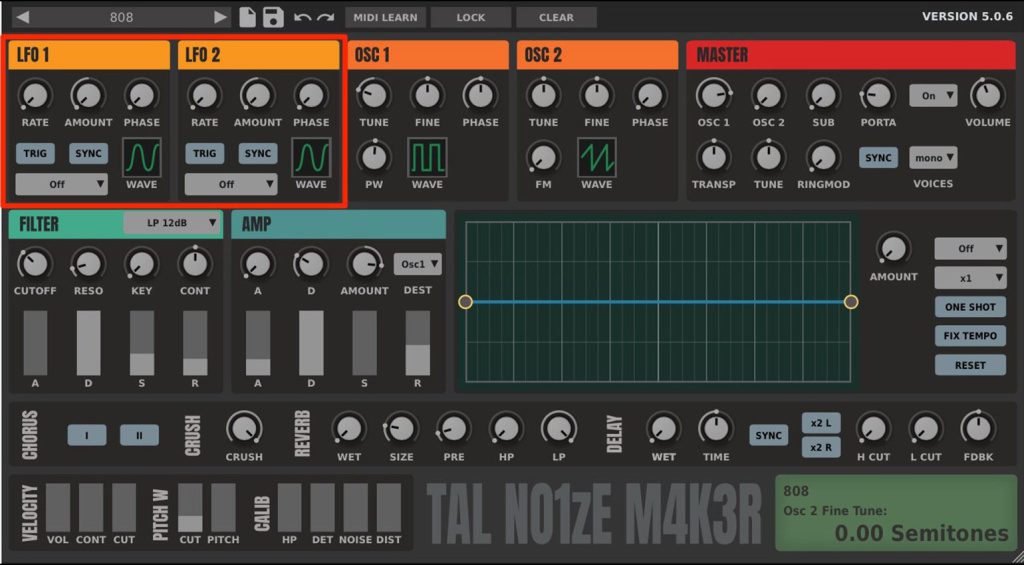Click the undo arrow icon

[x=302, y=17]
